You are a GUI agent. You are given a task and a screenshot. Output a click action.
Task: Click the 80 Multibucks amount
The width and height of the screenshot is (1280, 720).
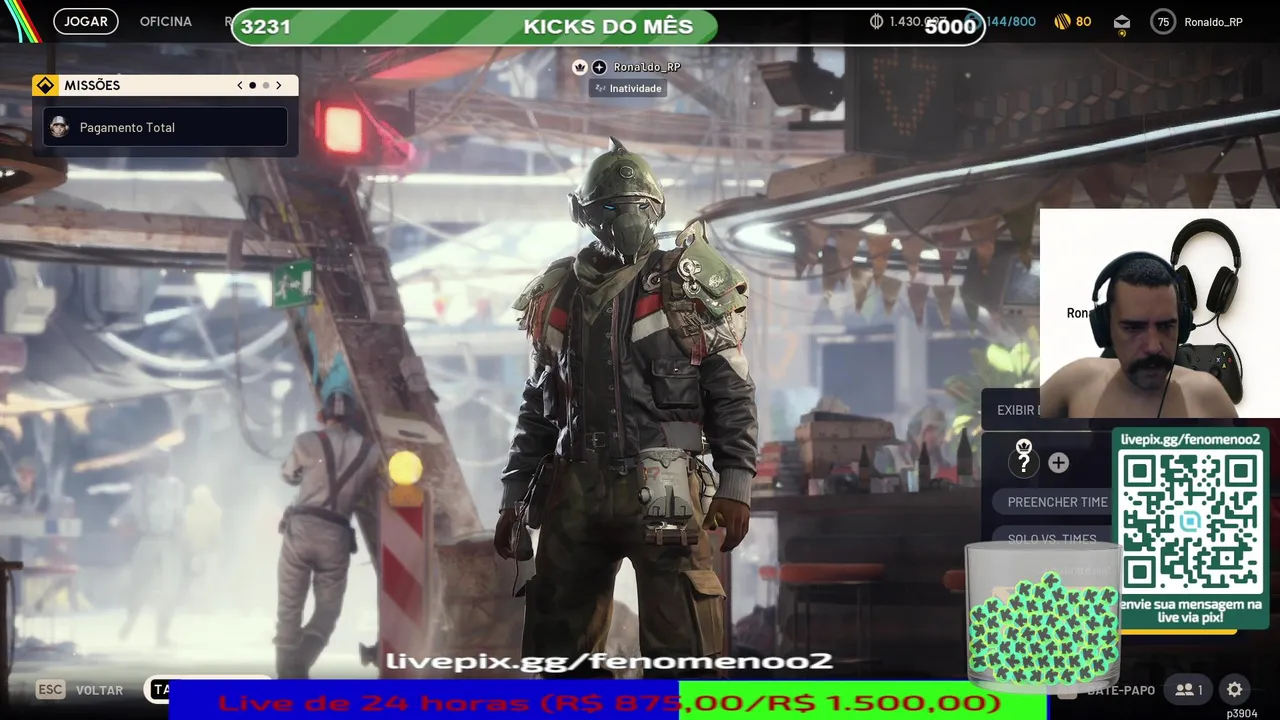[1084, 21]
